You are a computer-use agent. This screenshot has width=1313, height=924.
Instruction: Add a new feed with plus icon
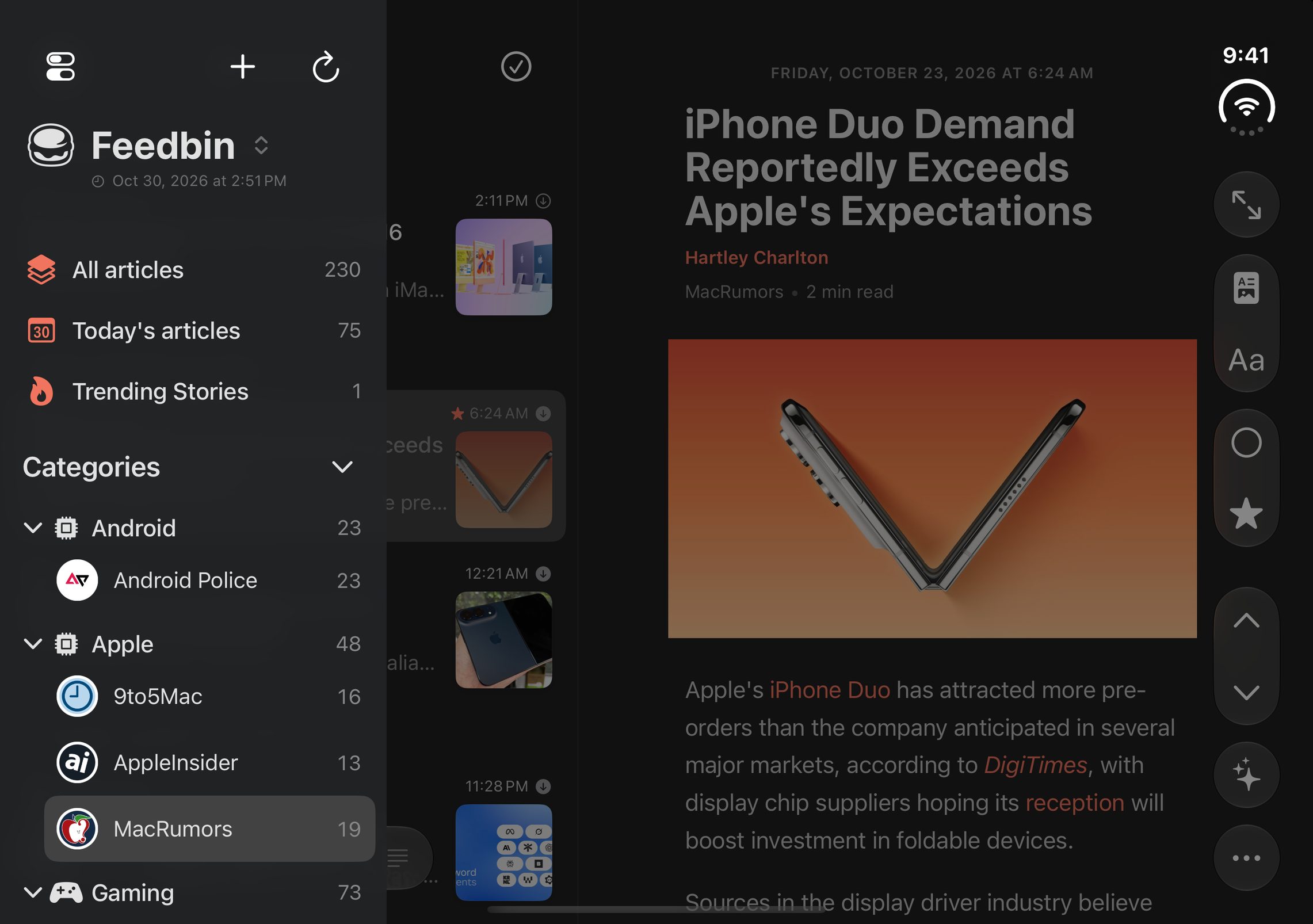242,67
